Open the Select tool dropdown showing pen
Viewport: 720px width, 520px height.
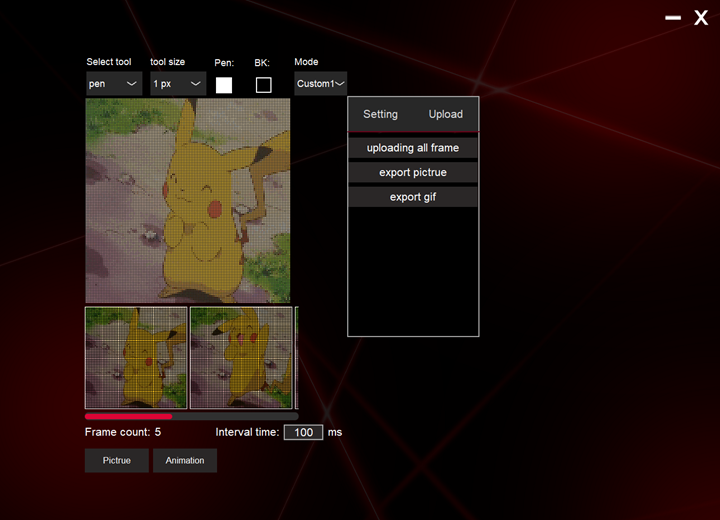114,84
